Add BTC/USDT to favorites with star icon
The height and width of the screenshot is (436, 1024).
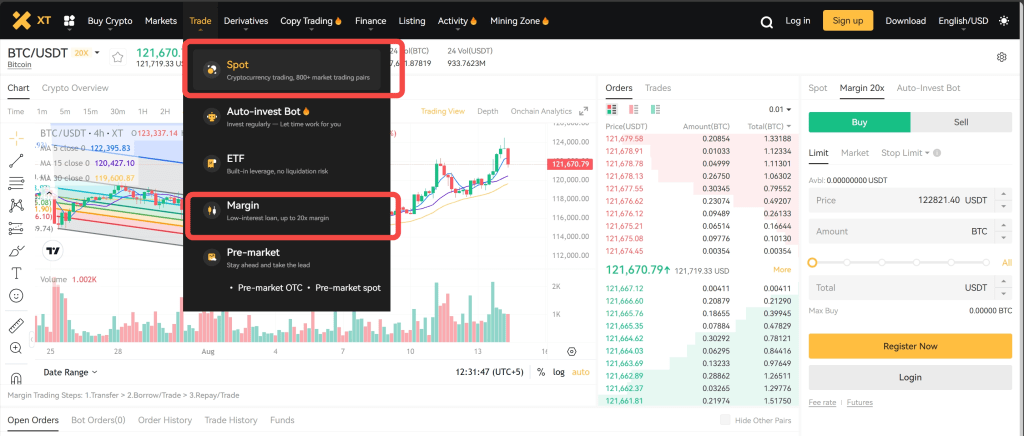pyautogui.click(x=117, y=58)
